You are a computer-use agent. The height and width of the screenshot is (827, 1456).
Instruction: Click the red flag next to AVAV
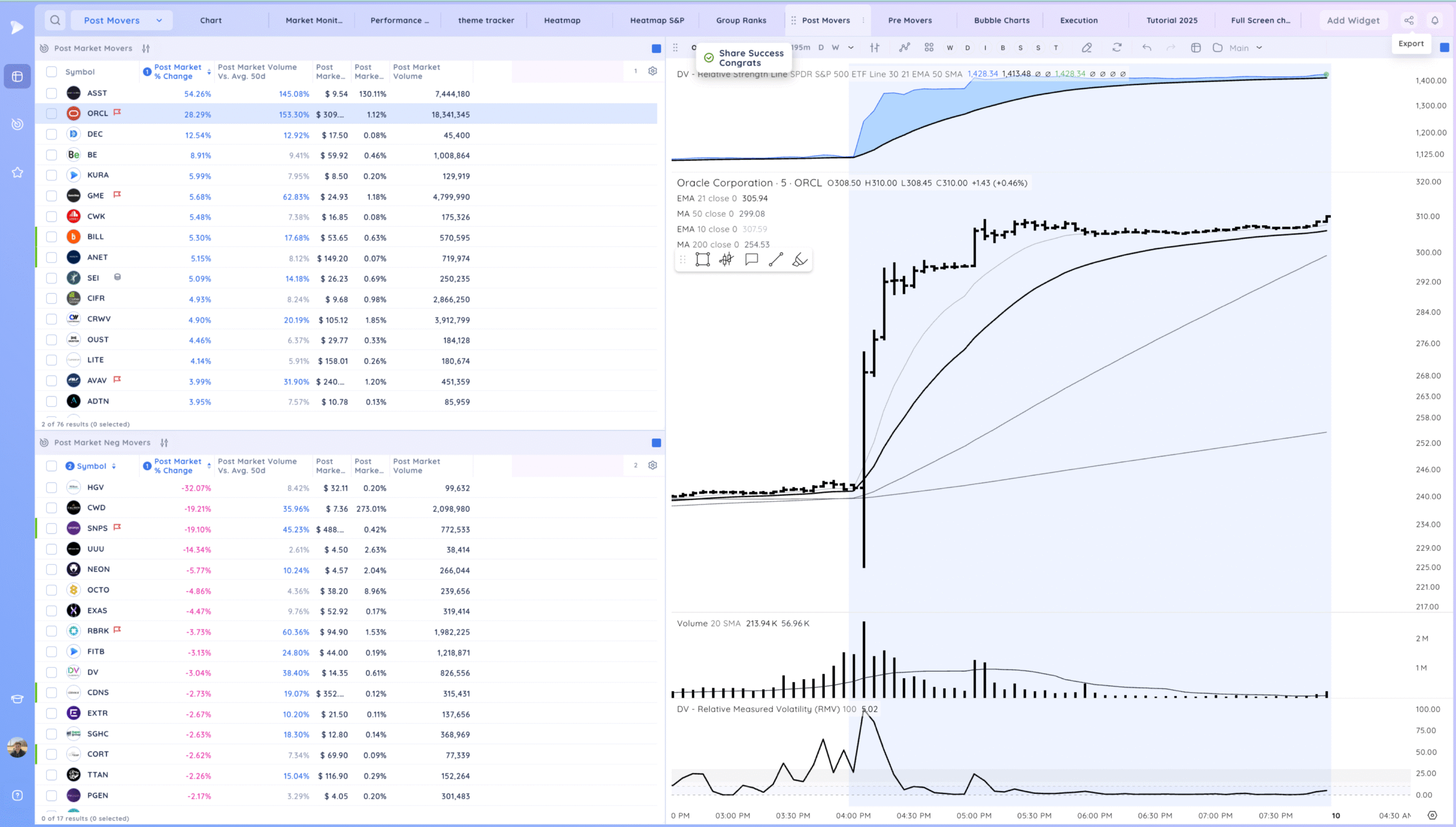[x=117, y=379]
